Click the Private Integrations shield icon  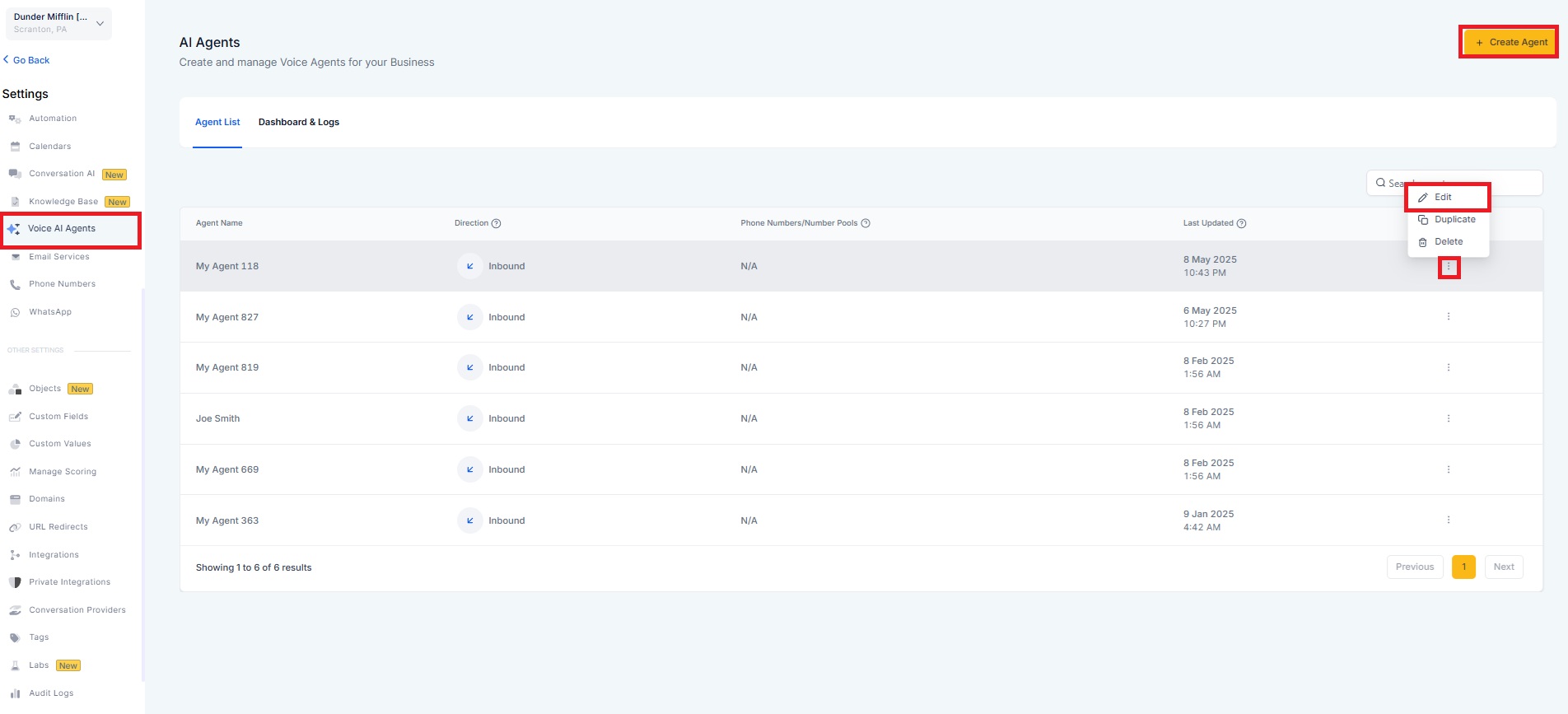(15, 582)
